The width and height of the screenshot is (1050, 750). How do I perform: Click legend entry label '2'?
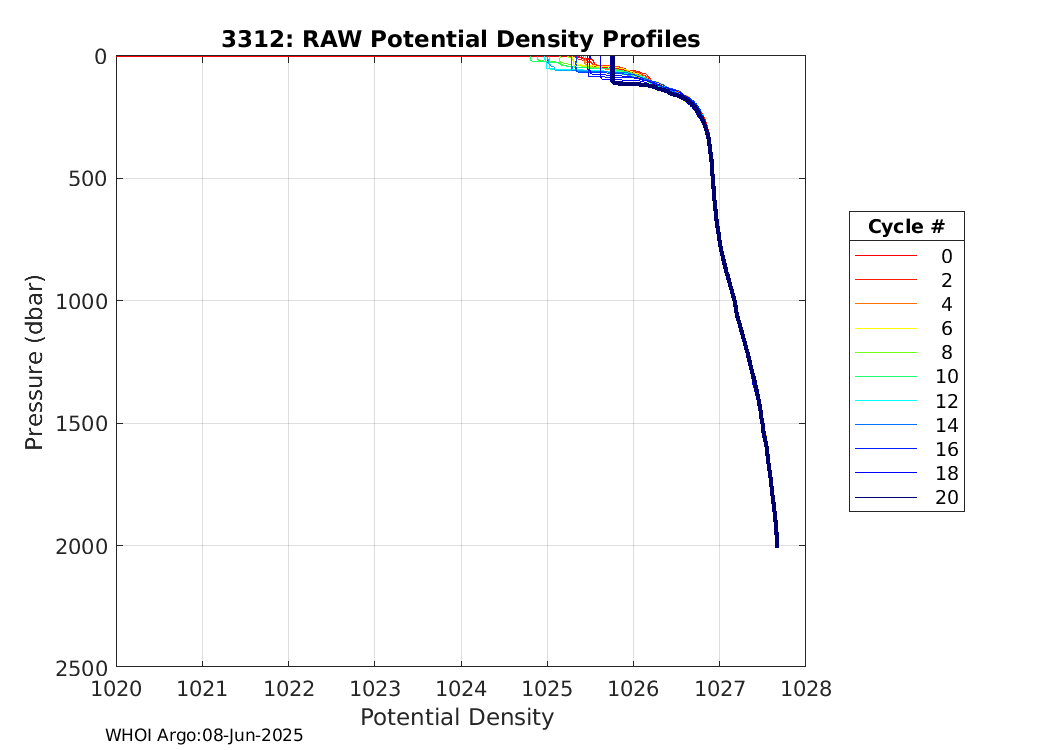[x=946, y=281]
